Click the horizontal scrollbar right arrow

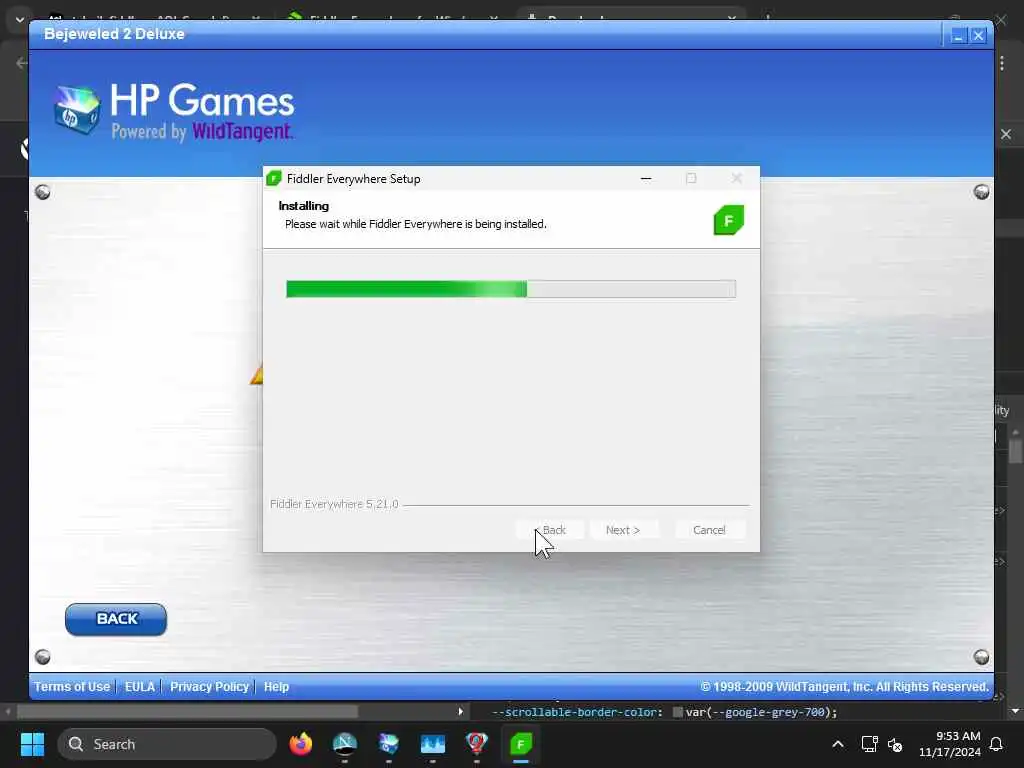pyautogui.click(x=460, y=711)
